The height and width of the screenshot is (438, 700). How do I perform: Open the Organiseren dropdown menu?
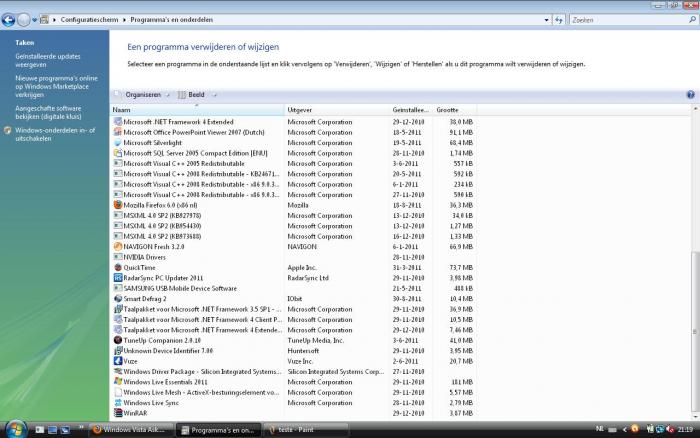[x=141, y=94]
